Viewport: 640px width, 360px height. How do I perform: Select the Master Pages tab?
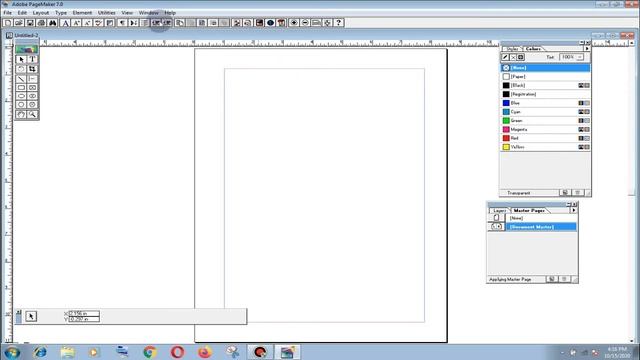529,210
